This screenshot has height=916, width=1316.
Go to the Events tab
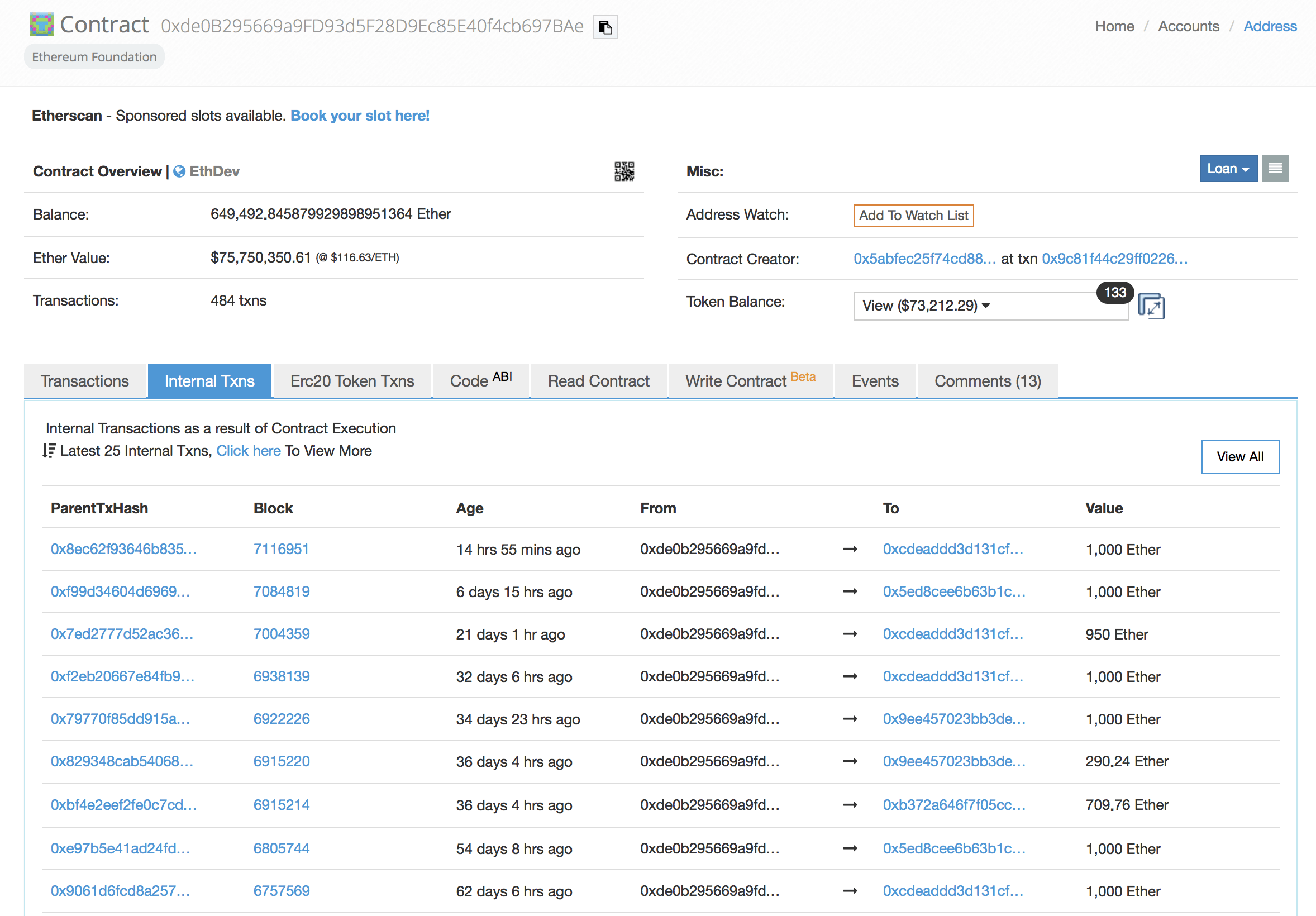[875, 380]
